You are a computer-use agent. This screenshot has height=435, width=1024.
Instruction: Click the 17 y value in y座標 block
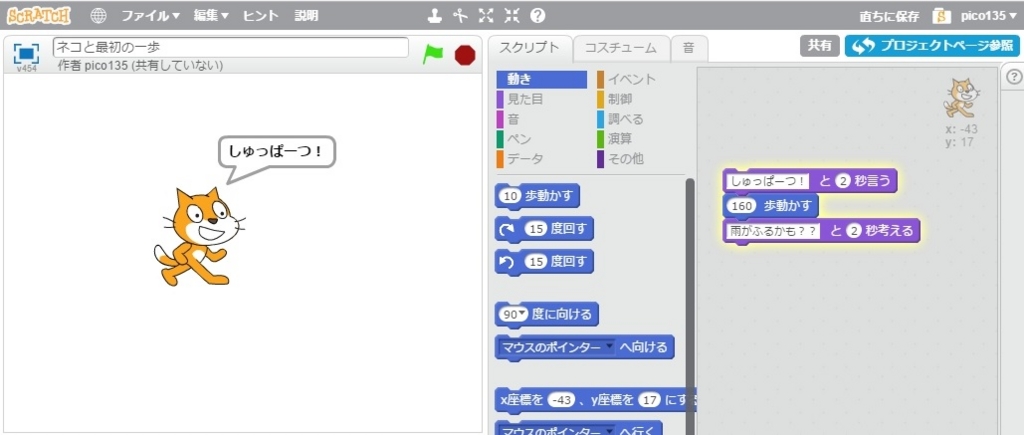649,400
